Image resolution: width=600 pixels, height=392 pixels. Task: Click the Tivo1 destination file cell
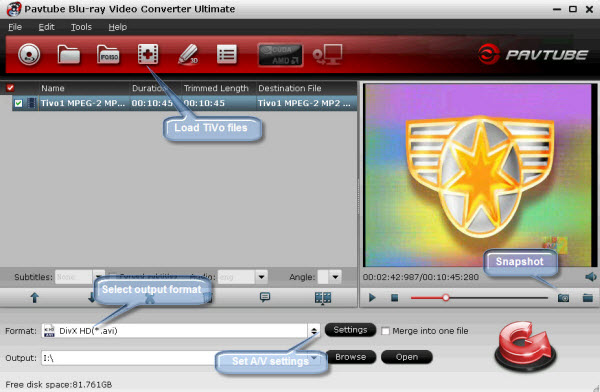pyautogui.click(x=304, y=103)
